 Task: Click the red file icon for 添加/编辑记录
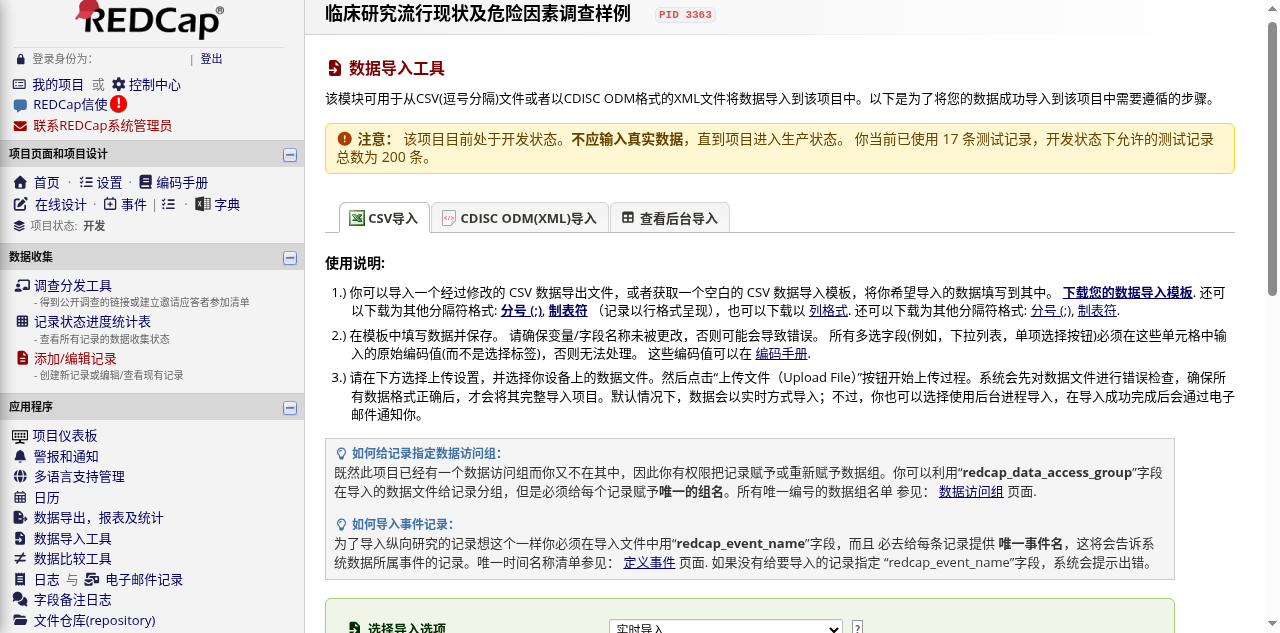(x=22, y=358)
